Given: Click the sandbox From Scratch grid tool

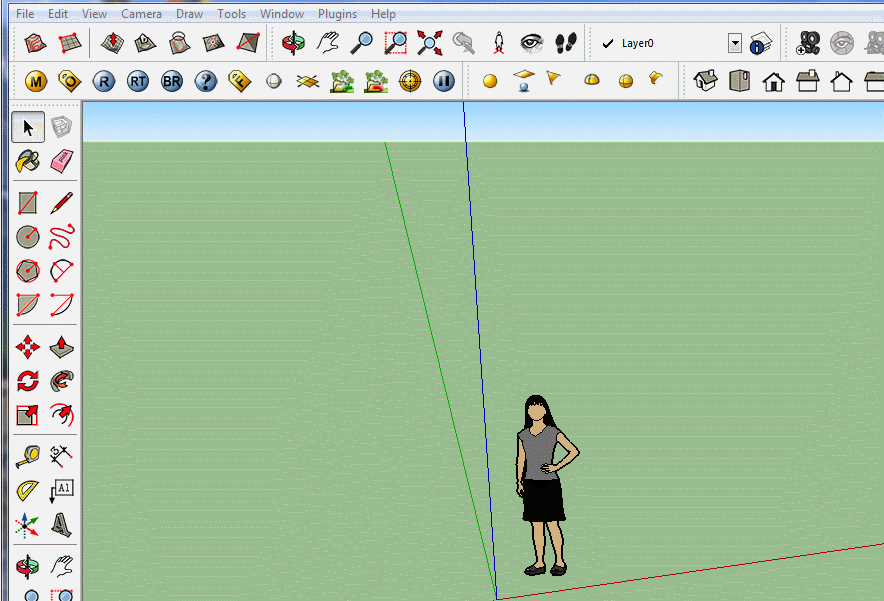Looking at the screenshot, I should [70, 43].
